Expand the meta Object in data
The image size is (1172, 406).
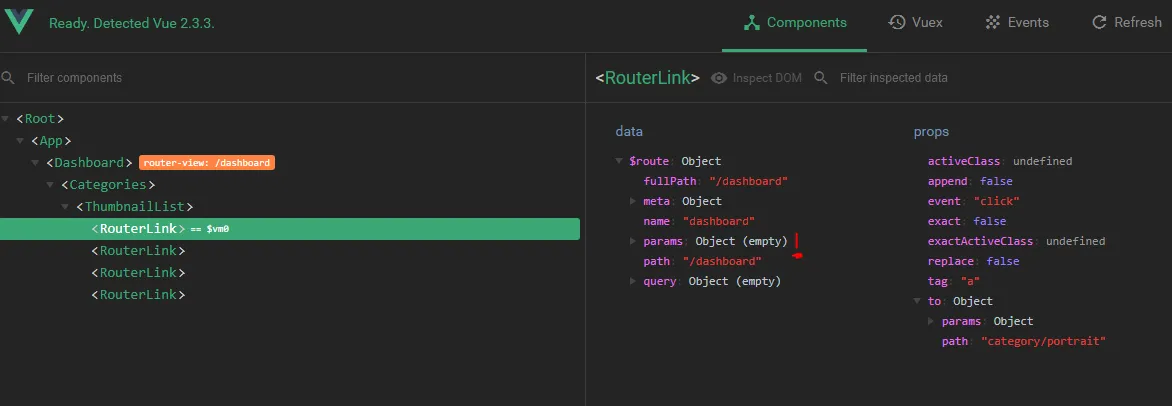633,201
